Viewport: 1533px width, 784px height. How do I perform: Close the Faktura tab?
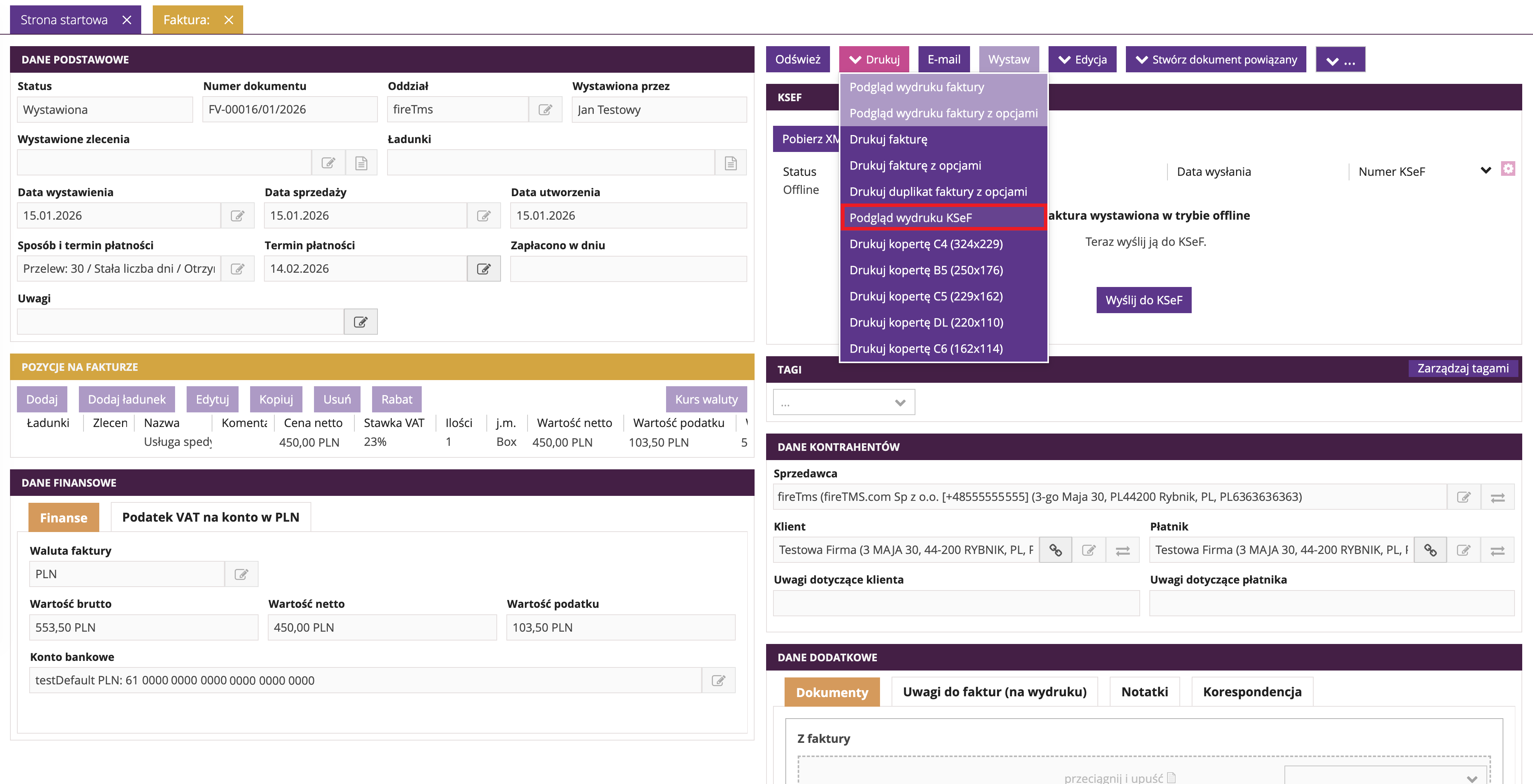pyautogui.click(x=229, y=20)
